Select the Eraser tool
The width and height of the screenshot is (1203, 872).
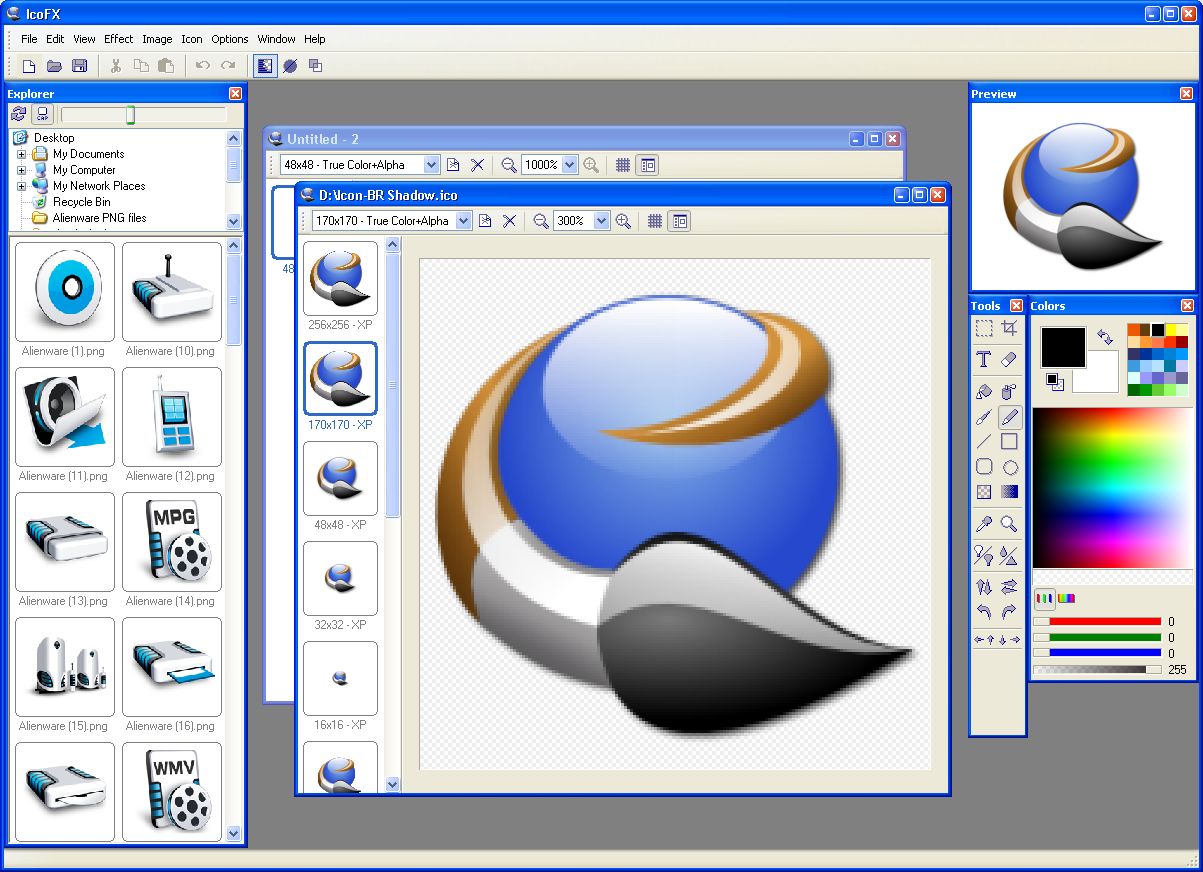click(1009, 359)
